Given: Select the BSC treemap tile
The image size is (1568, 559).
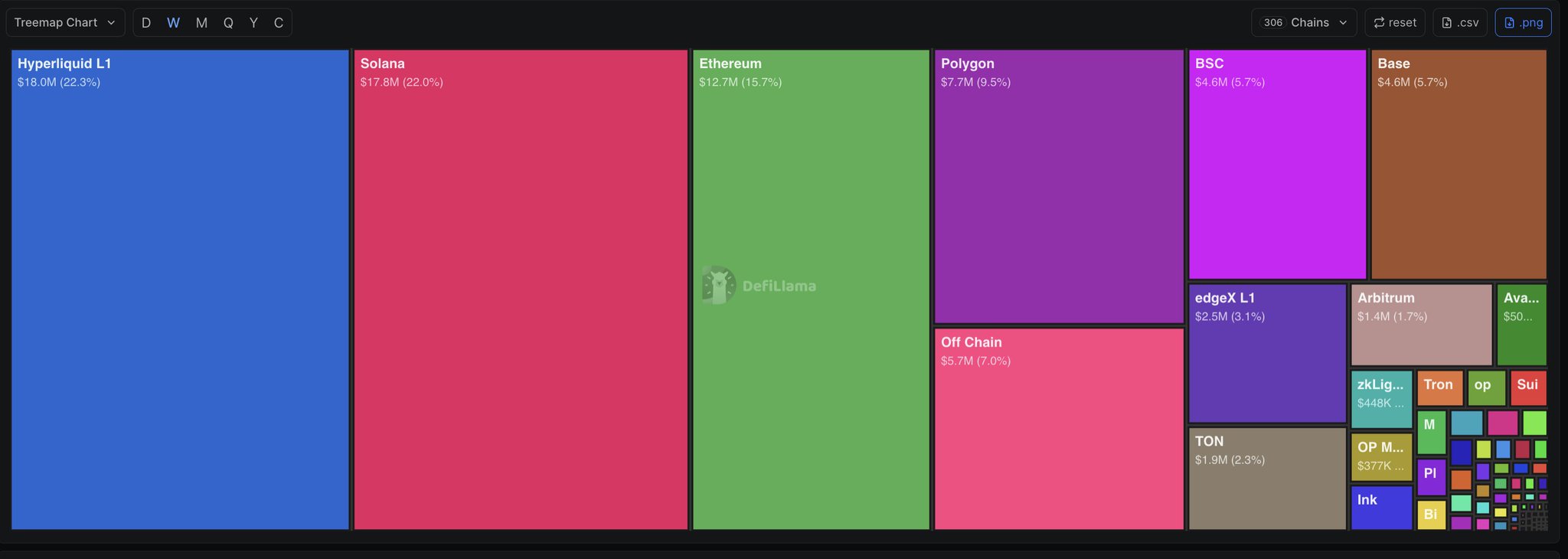Looking at the screenshot, I should tap(1277, 165).
